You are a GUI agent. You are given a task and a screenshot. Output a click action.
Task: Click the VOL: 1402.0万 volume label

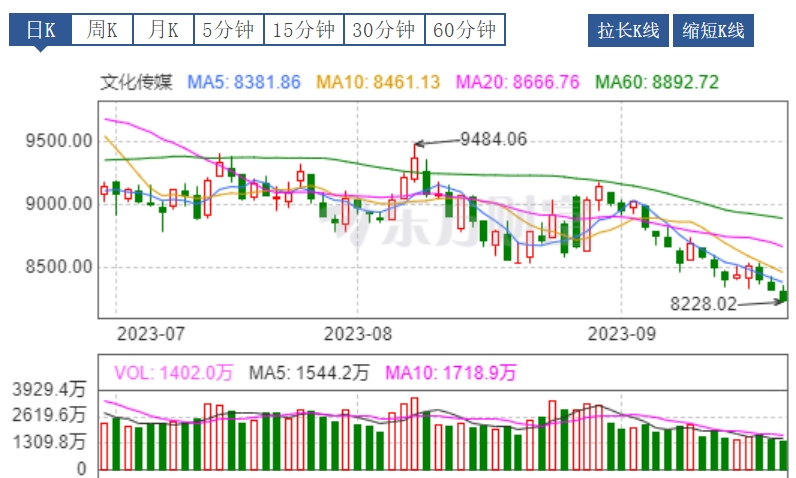pyautogui.click(x=173, y=373)
